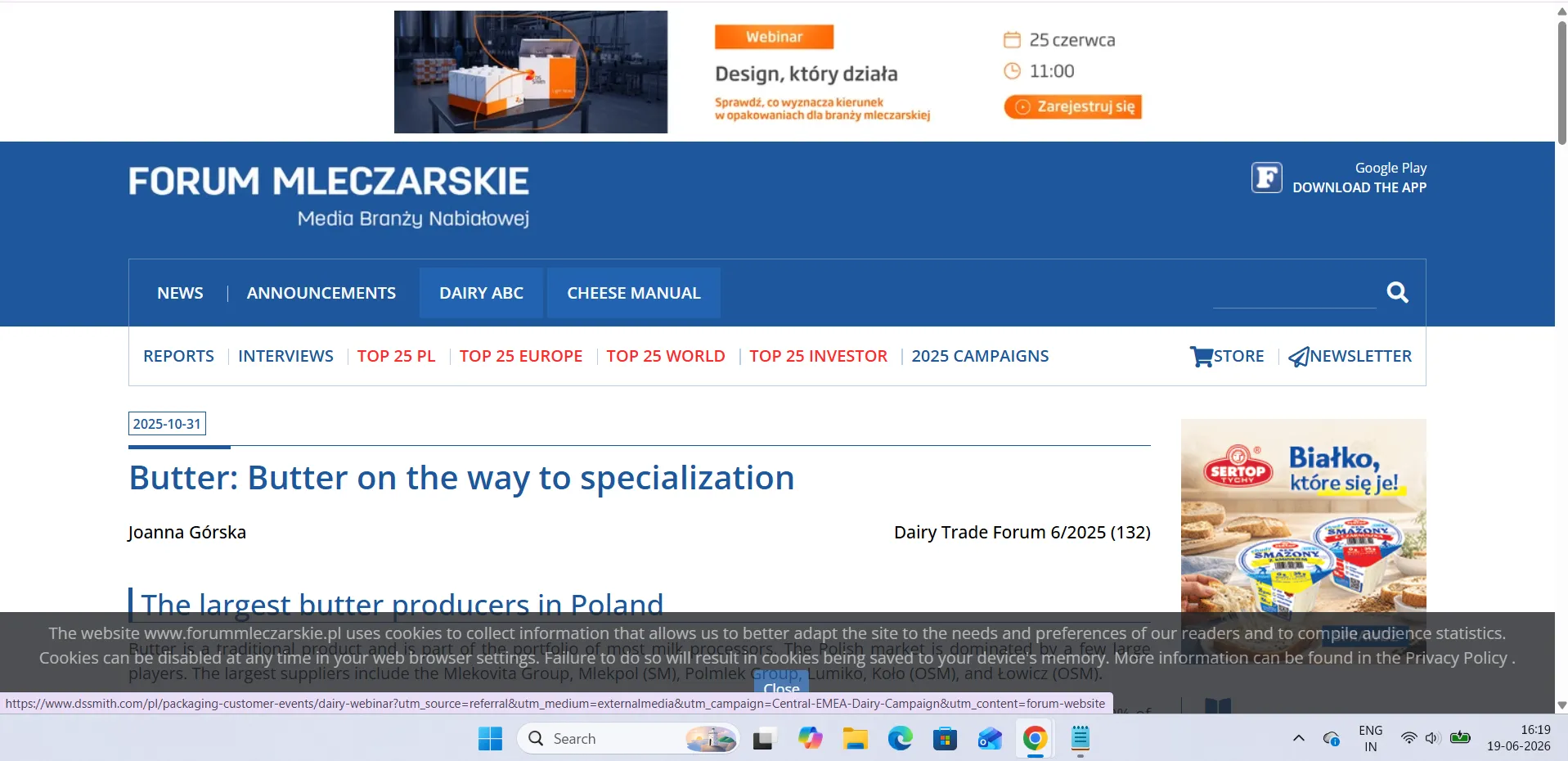
Task: Click the Forum app F icon
Action: [1266, 178]
